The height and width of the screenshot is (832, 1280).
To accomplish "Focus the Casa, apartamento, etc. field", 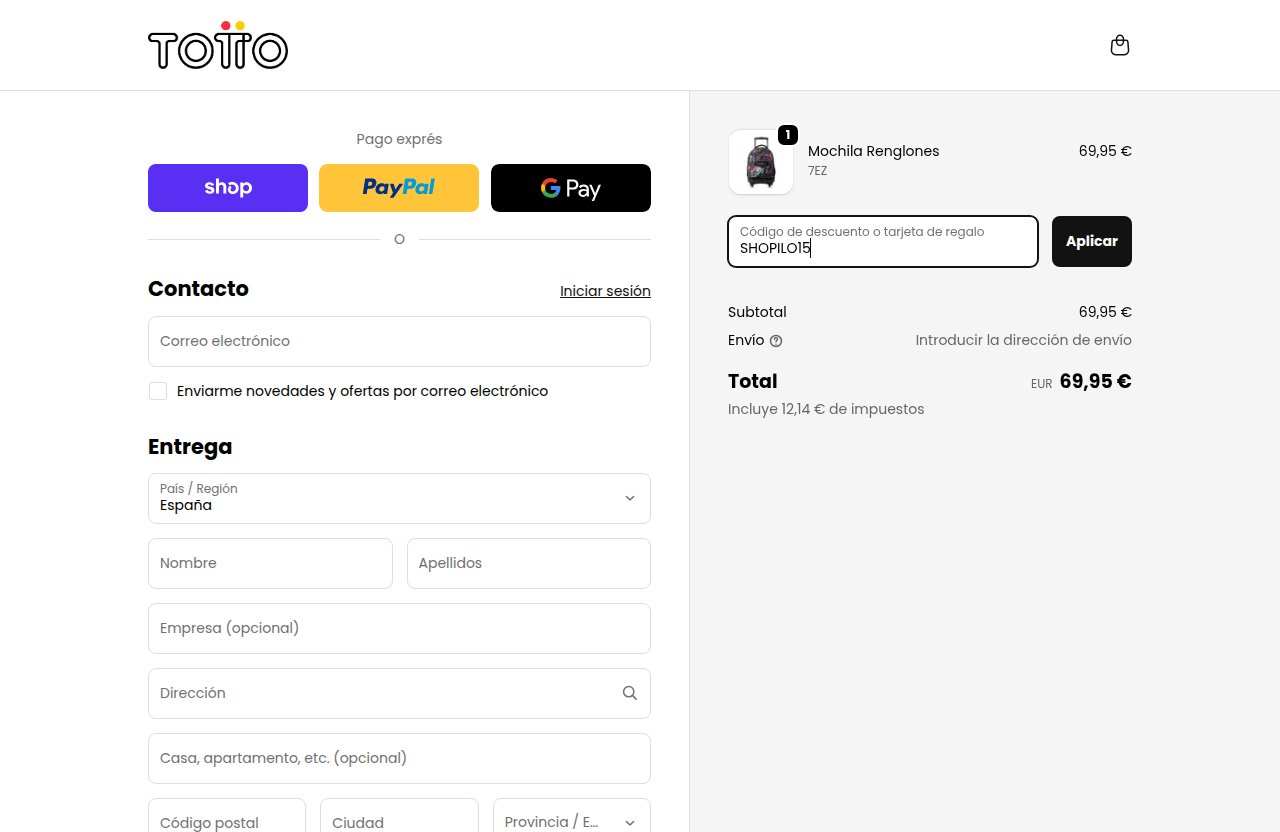I will tap(399, 758).
